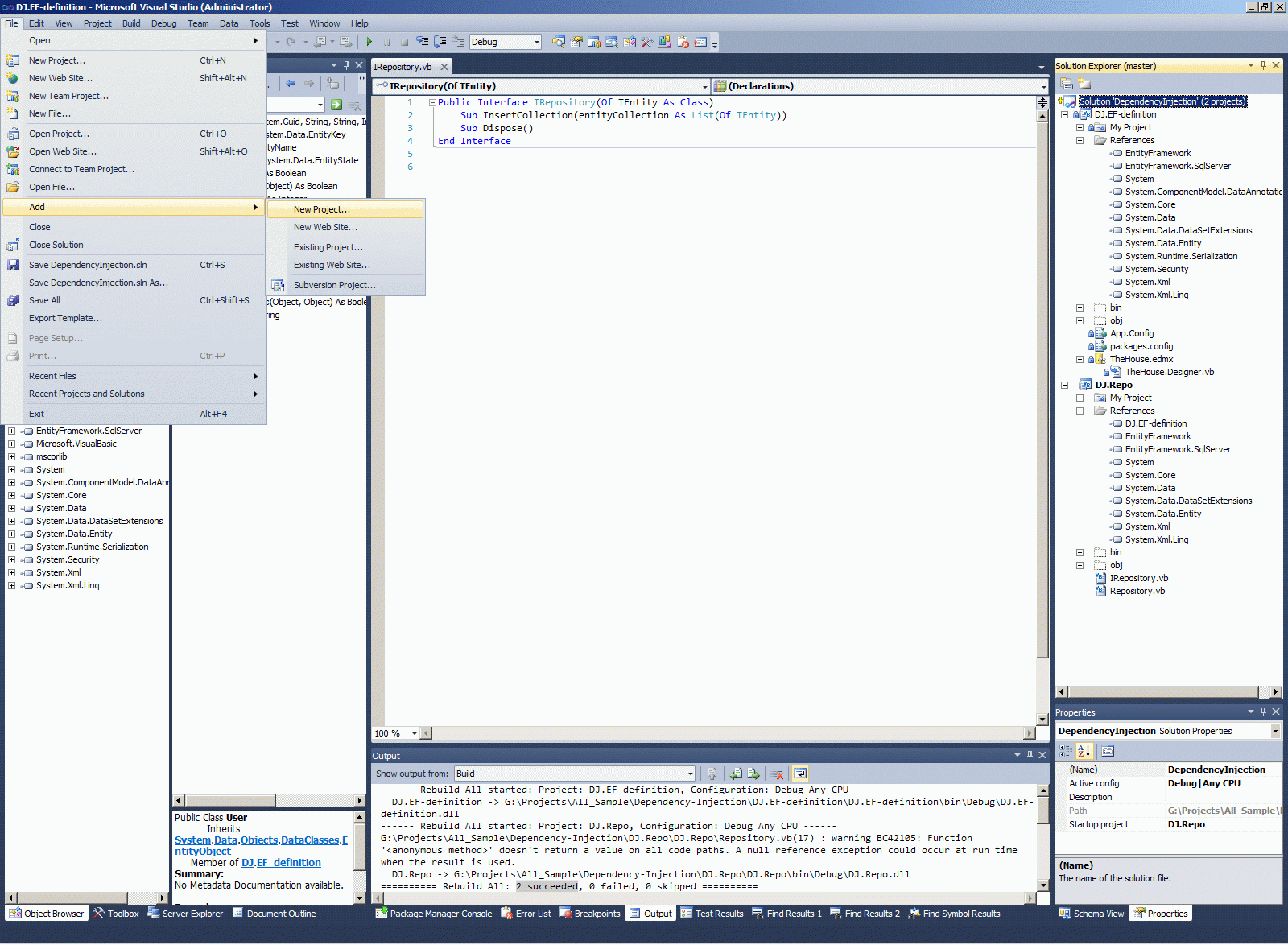Click the Find Results 1 tab icon
This screenshot has width=1288, height=945.
[x=758, y=914]
